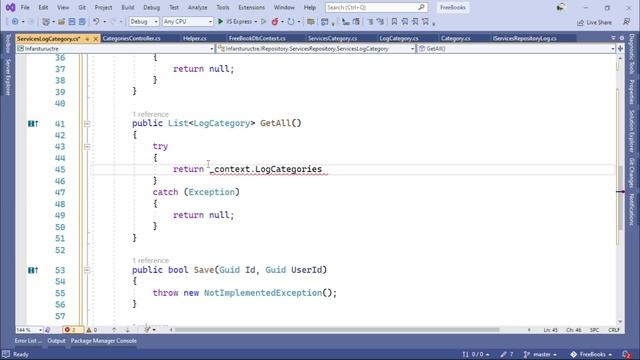
Task: Go to the previous bookmark icon
Action: pos(404,22)
